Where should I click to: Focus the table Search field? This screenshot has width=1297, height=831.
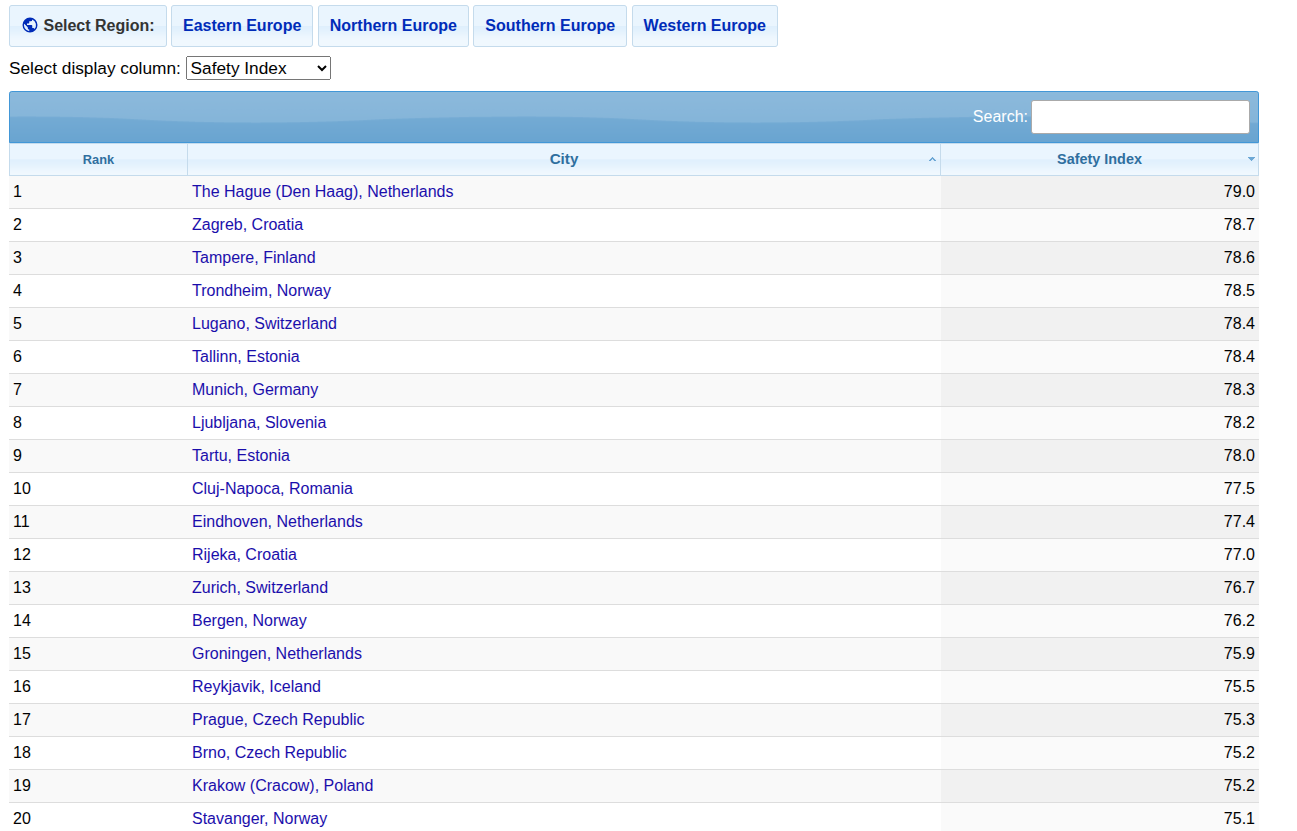tap(1140, 117)
